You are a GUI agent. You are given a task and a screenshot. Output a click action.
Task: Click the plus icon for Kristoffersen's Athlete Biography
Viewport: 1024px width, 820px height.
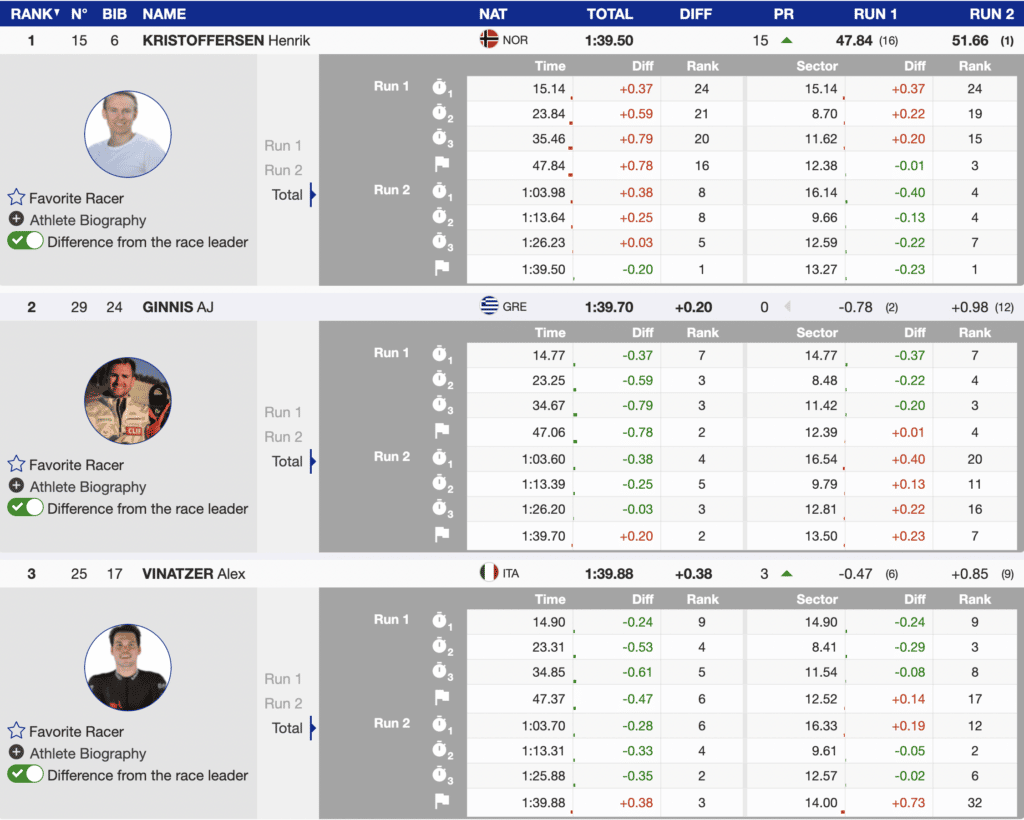[x=16, y=220]
